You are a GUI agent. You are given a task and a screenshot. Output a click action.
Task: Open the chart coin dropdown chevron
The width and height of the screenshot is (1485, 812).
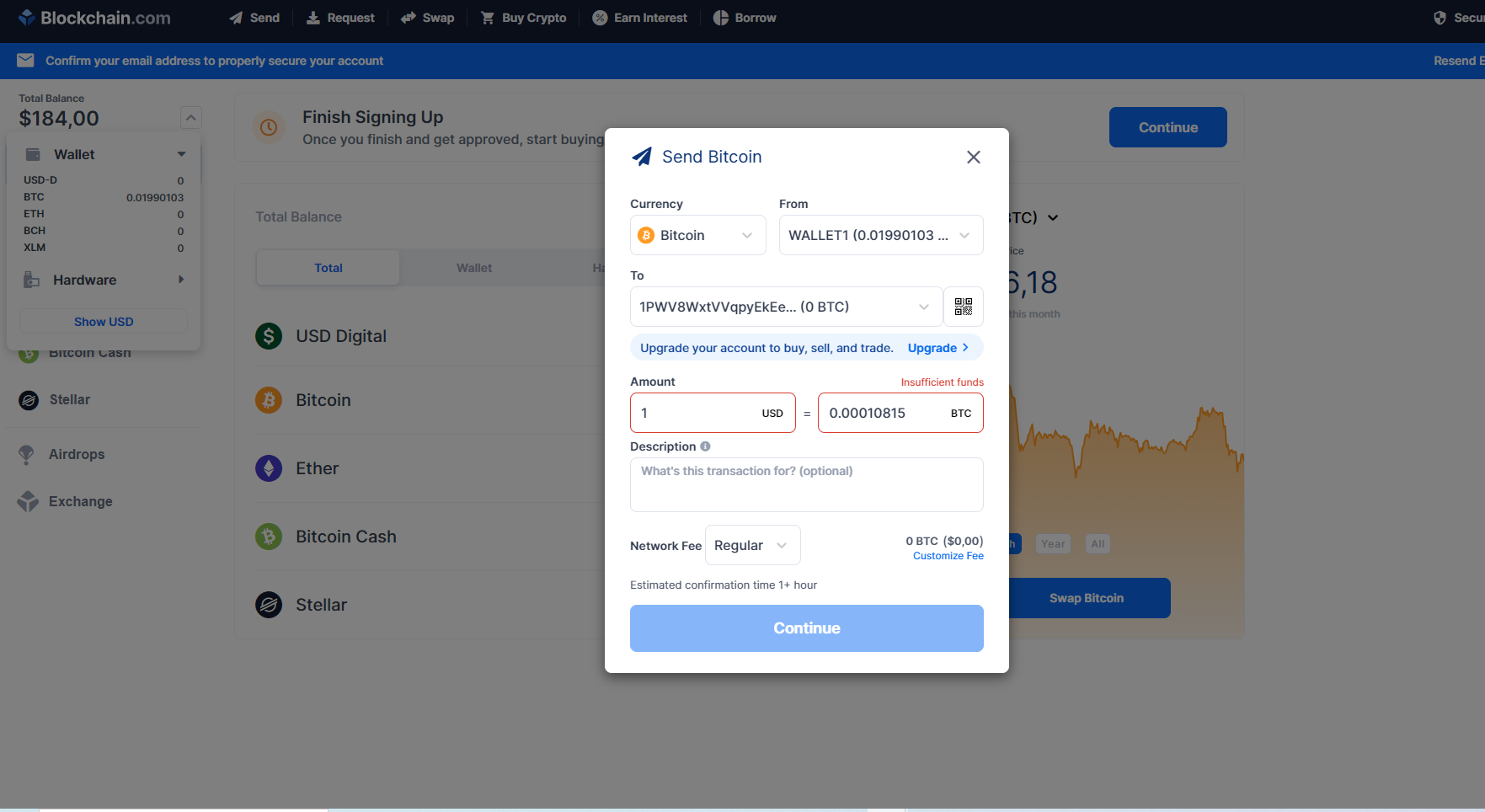tap(1053, 218)
